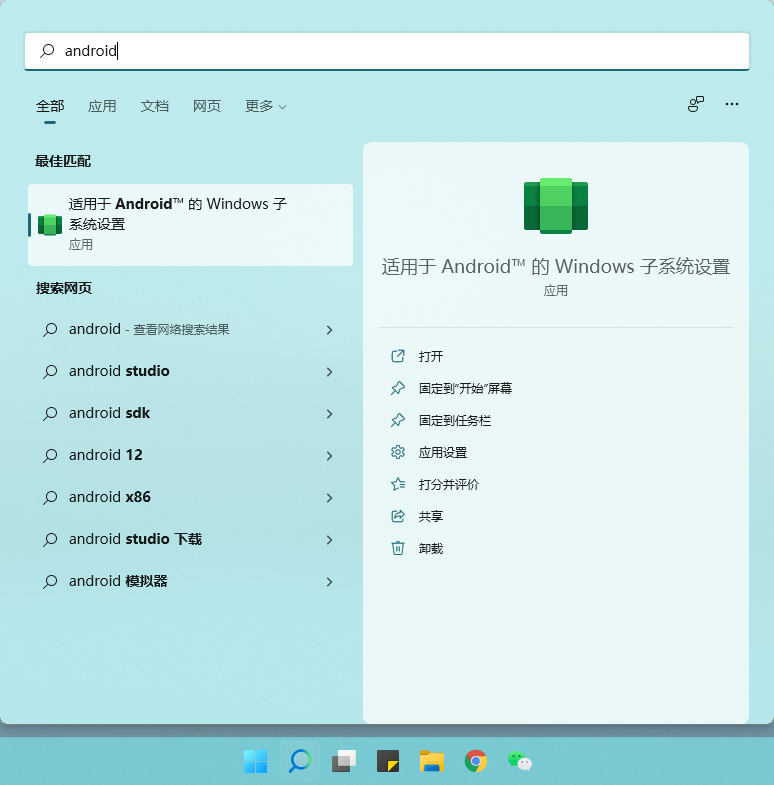Click 卸载 to uninstall the app
774x785 pixels.
point(431,549)
